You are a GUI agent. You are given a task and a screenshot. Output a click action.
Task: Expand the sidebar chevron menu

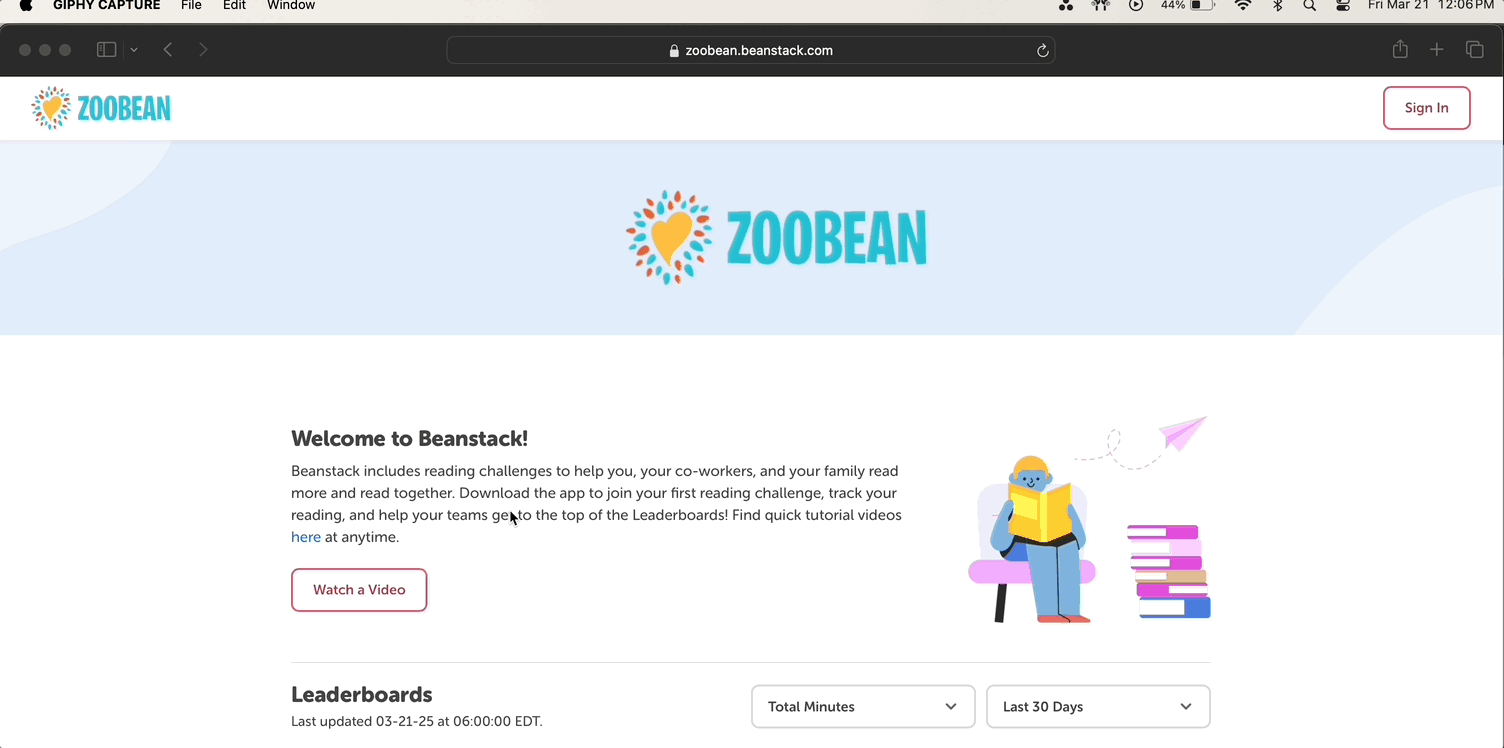click(x=133, y=49)
